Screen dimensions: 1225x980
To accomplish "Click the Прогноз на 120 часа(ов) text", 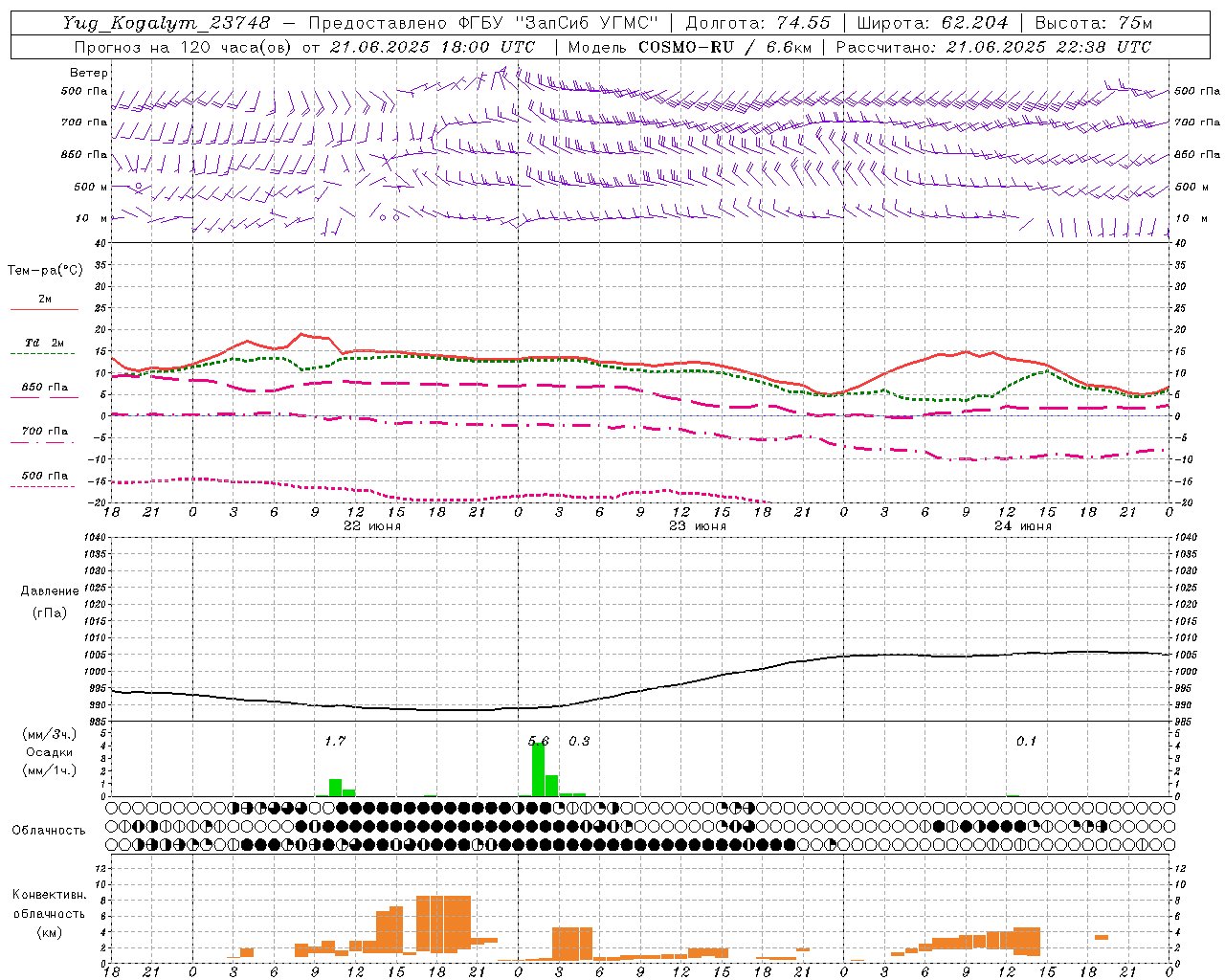I will [x=186, y=47].
